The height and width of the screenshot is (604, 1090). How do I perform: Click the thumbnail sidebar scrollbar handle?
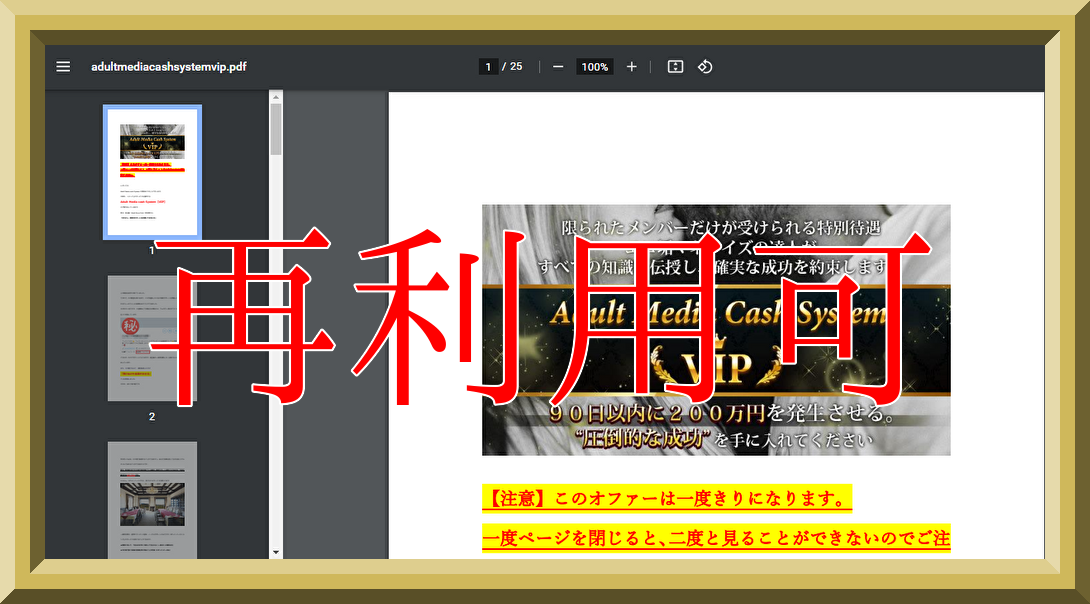coord(276,130)
